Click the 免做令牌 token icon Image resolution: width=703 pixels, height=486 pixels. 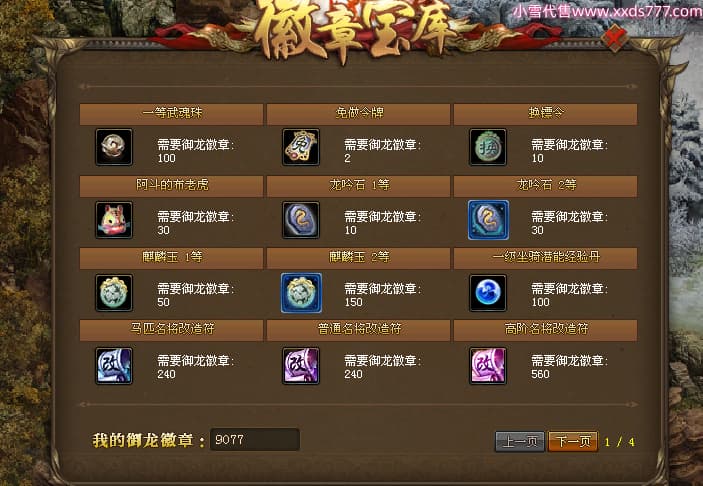(x=301, y=147)
